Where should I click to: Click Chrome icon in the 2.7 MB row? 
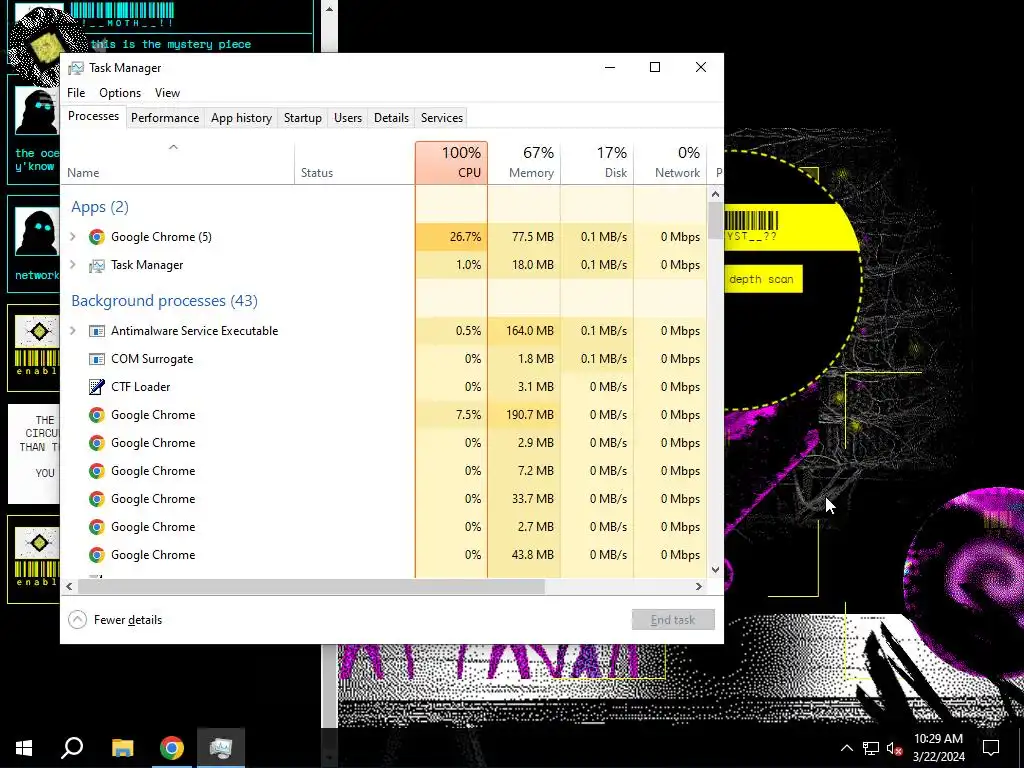point(97,527)
